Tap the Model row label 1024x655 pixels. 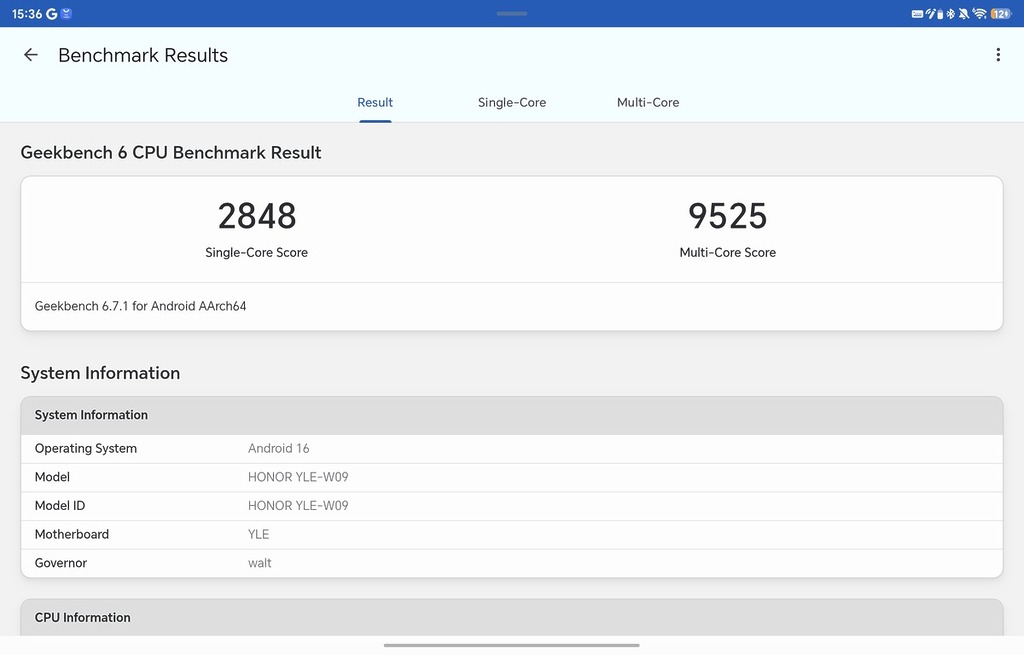tap(52, 477)
